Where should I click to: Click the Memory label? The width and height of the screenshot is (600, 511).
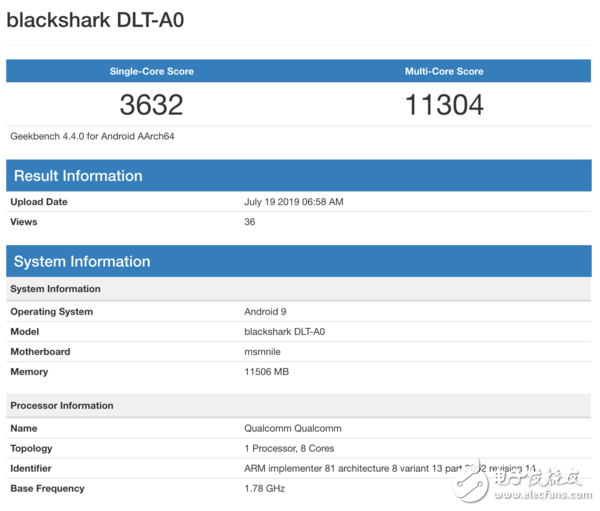pyautogui.click(x=29, y=372)
